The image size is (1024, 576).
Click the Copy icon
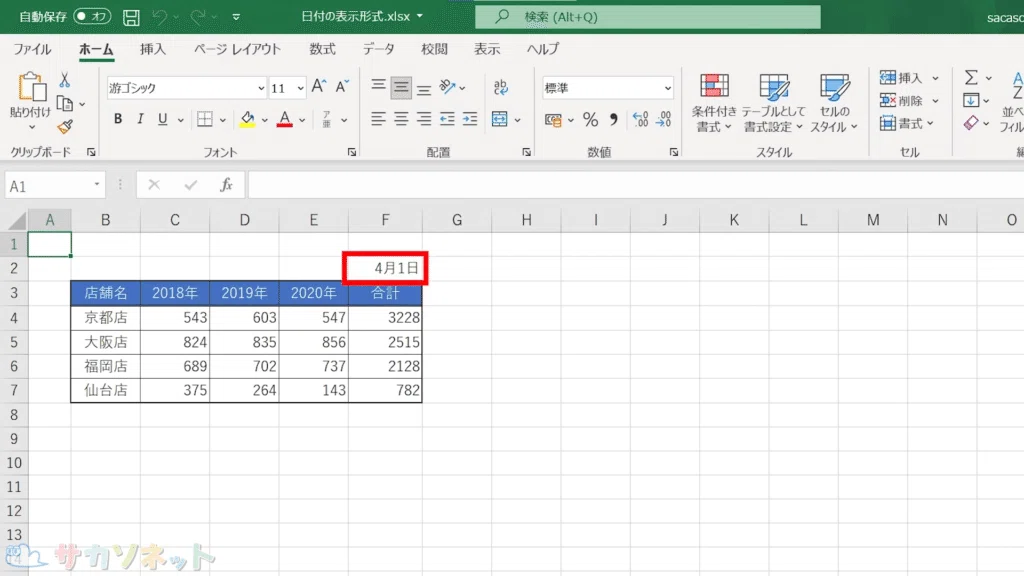point(65,104)
